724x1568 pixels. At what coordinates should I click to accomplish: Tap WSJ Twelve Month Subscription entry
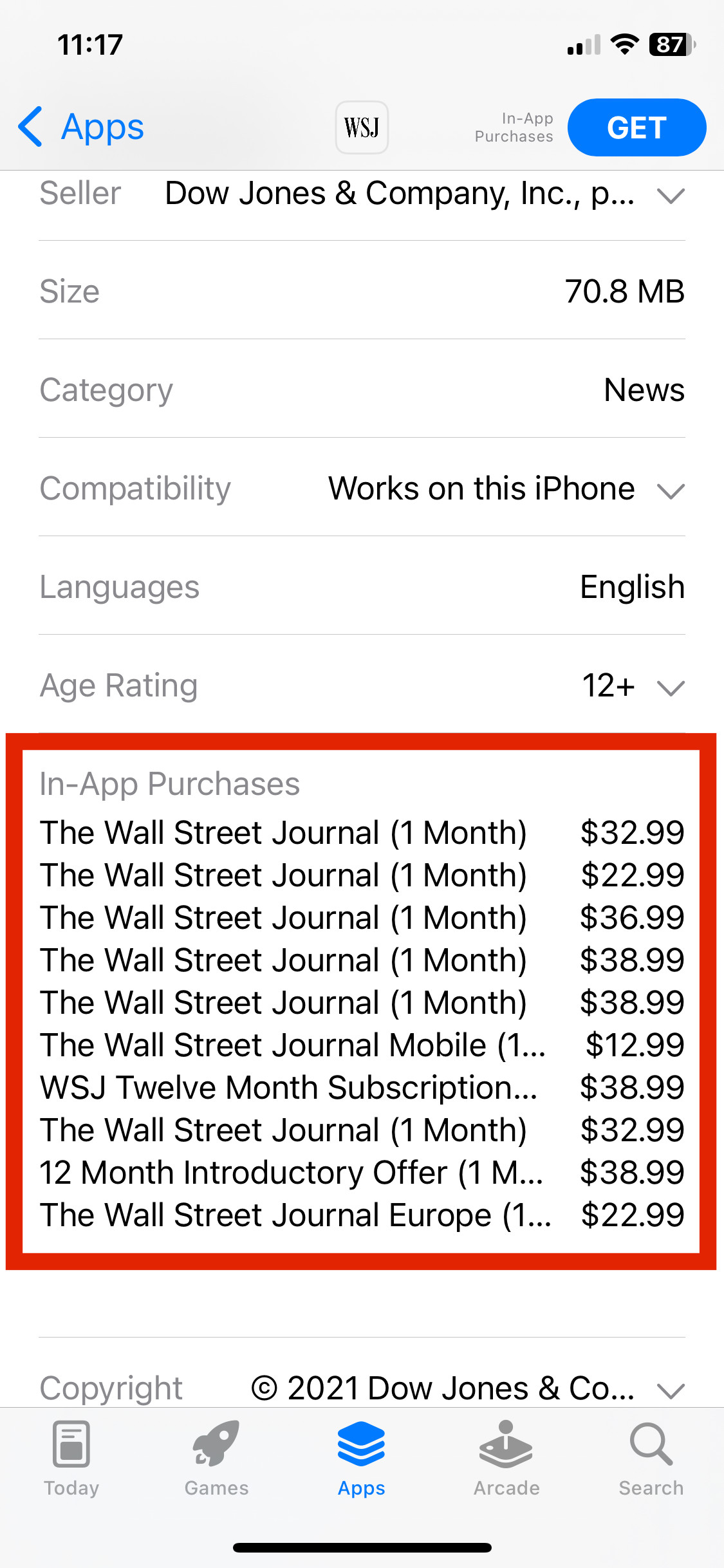click(x=362, y=1088)
